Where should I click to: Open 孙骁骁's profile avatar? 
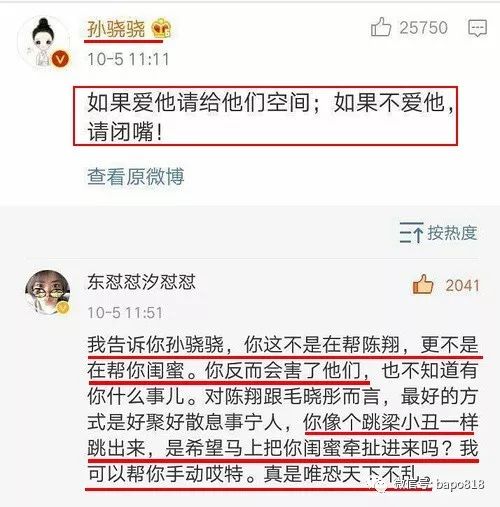[44, 42]
